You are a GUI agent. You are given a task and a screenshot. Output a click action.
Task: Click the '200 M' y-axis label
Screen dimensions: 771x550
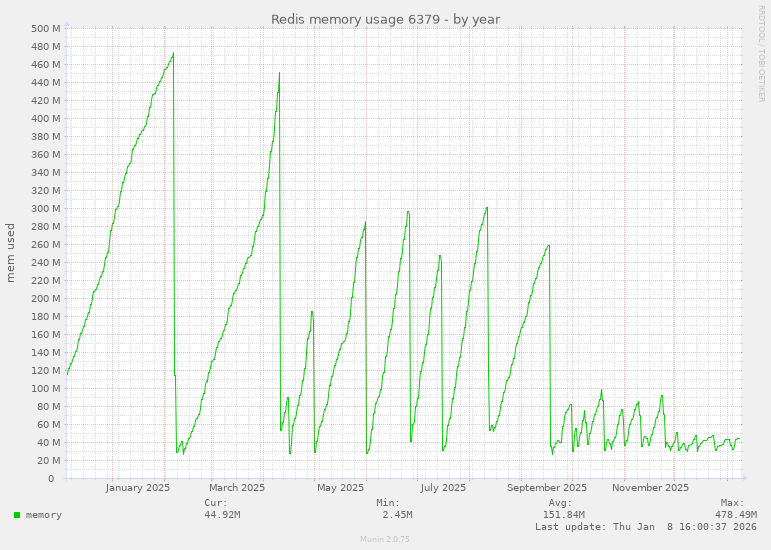pos(46,298)
